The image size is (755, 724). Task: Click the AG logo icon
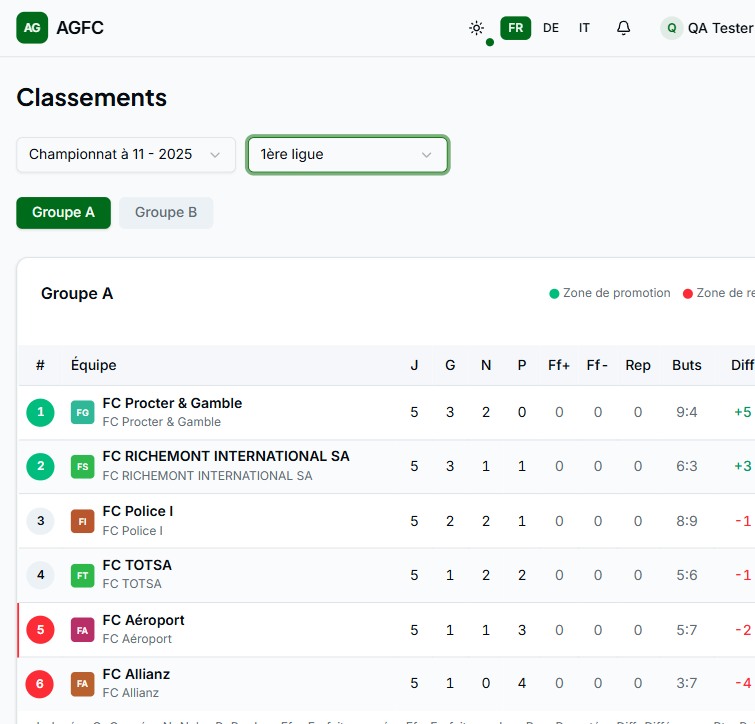32,28
